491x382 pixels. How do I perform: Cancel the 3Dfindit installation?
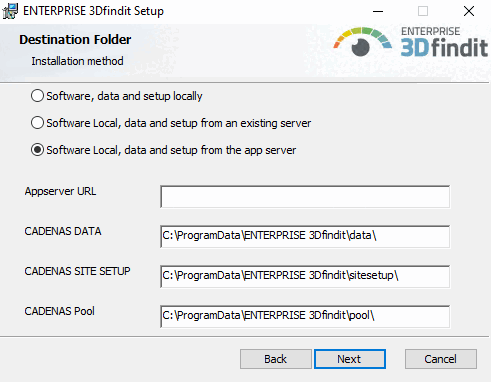(x=441, y=359)
